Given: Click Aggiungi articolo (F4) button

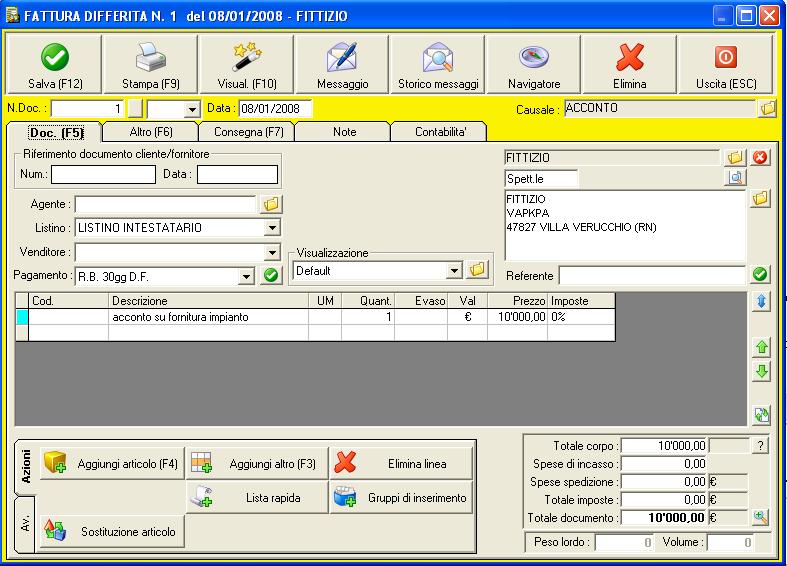Looking at the screenshot, I should (112, 464).
